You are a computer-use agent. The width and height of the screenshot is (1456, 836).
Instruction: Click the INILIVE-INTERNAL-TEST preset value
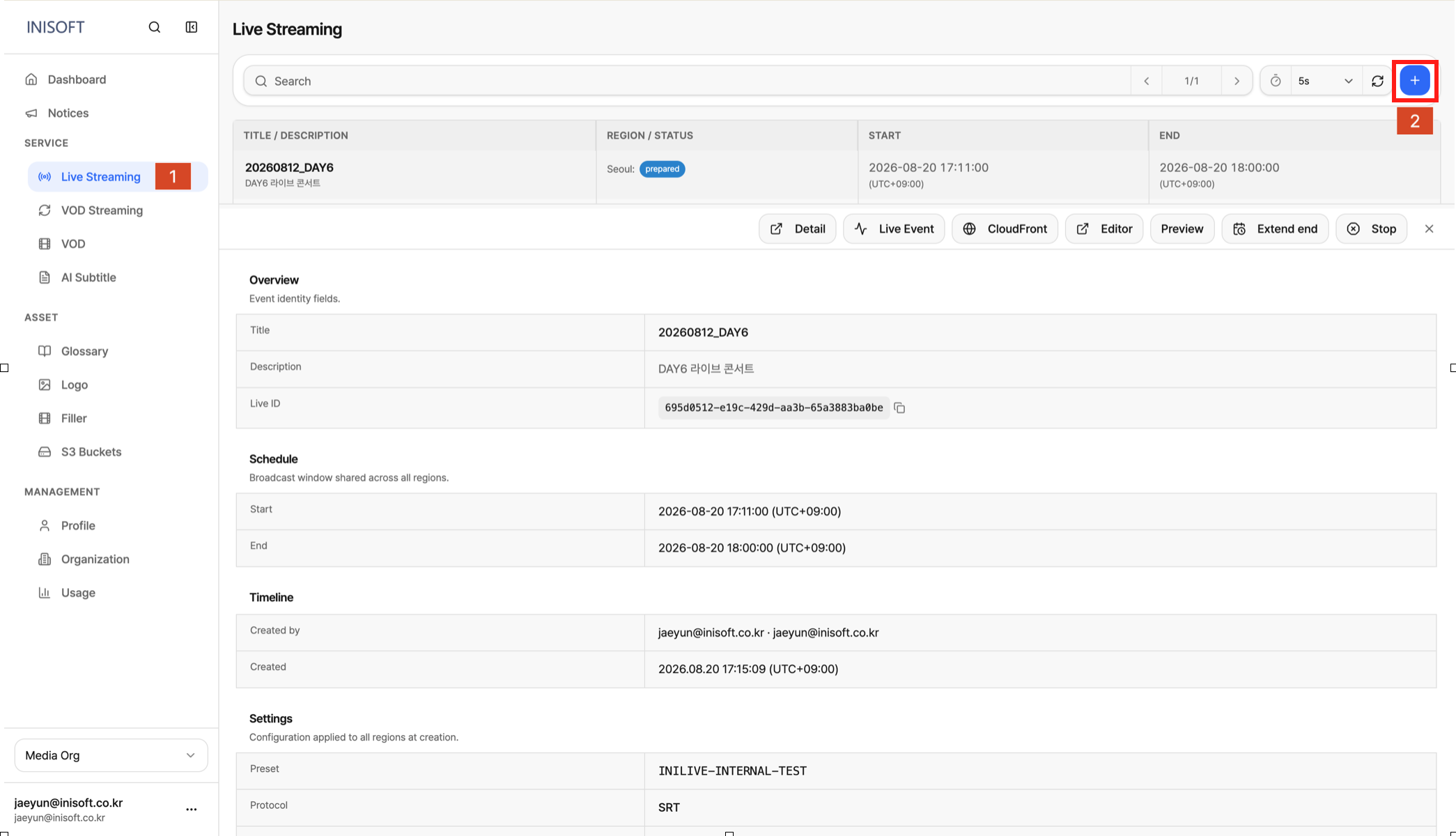(x=732, y=771)
